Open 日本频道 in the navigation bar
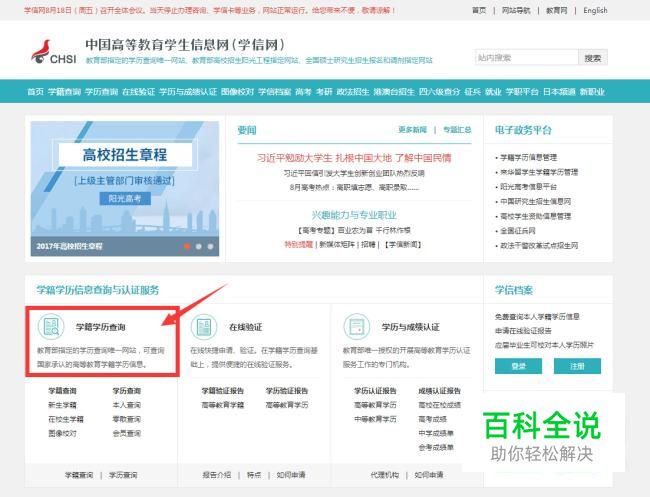The width and height of the screenshot is (650, 497). coord(559,92)
